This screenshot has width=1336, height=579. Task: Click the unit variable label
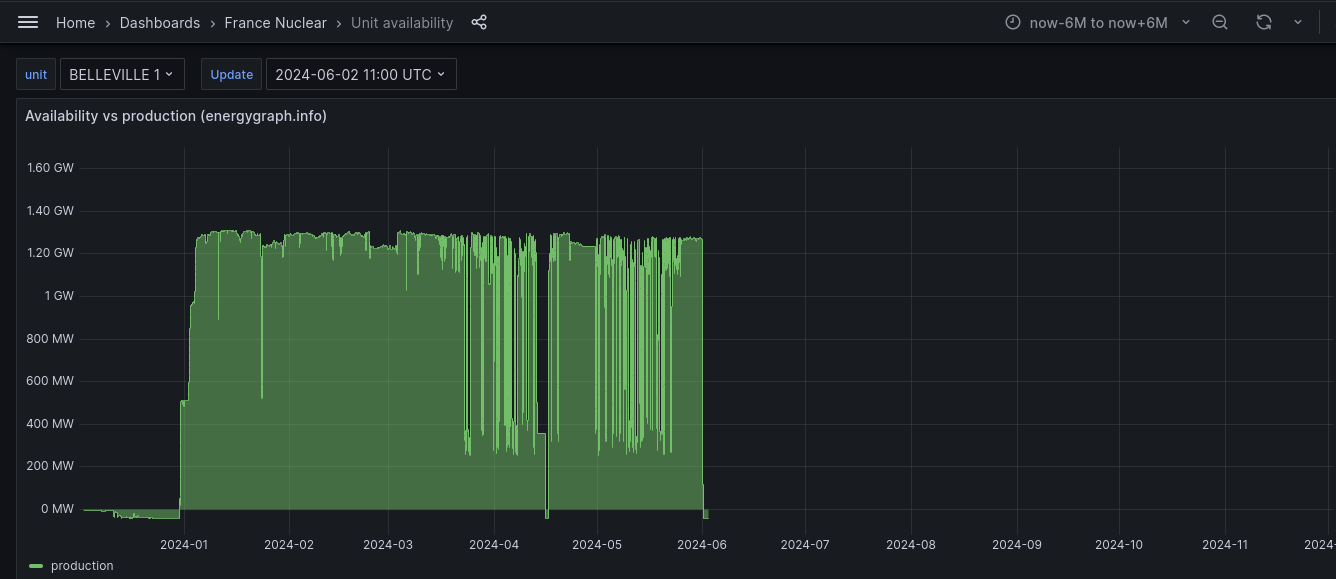click(x=36, y=74)
